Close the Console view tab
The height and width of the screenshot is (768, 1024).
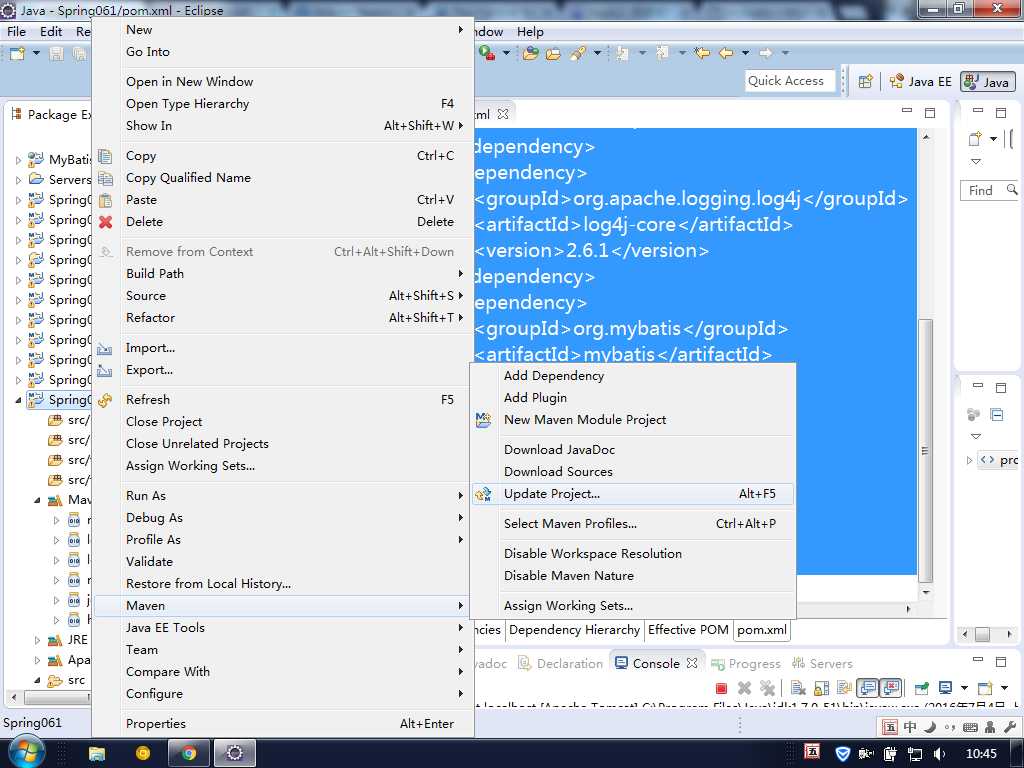(692, 663)
